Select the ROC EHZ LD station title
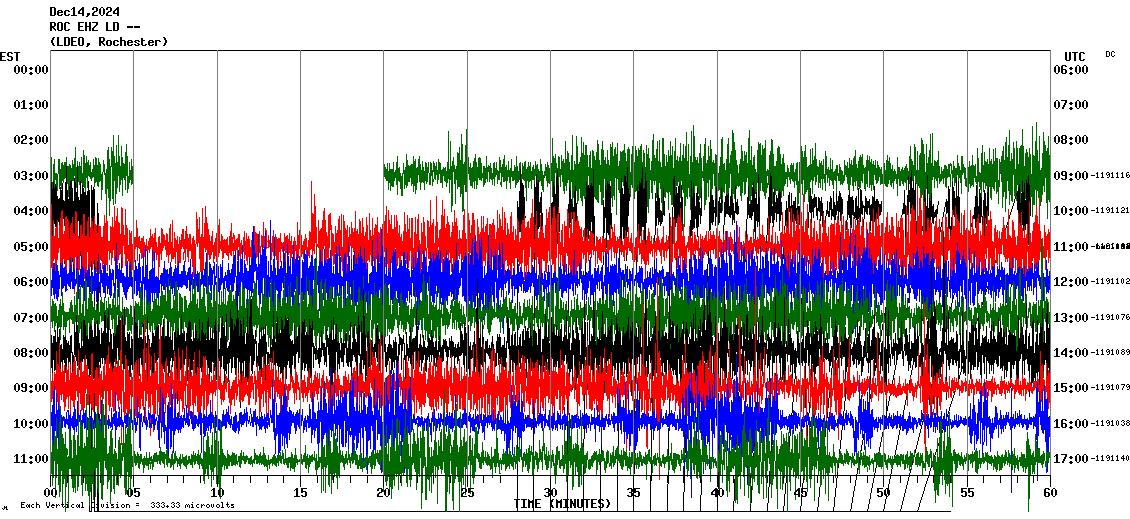The height and width of the screenshot is (519, 1130). [x=97, y=27]
